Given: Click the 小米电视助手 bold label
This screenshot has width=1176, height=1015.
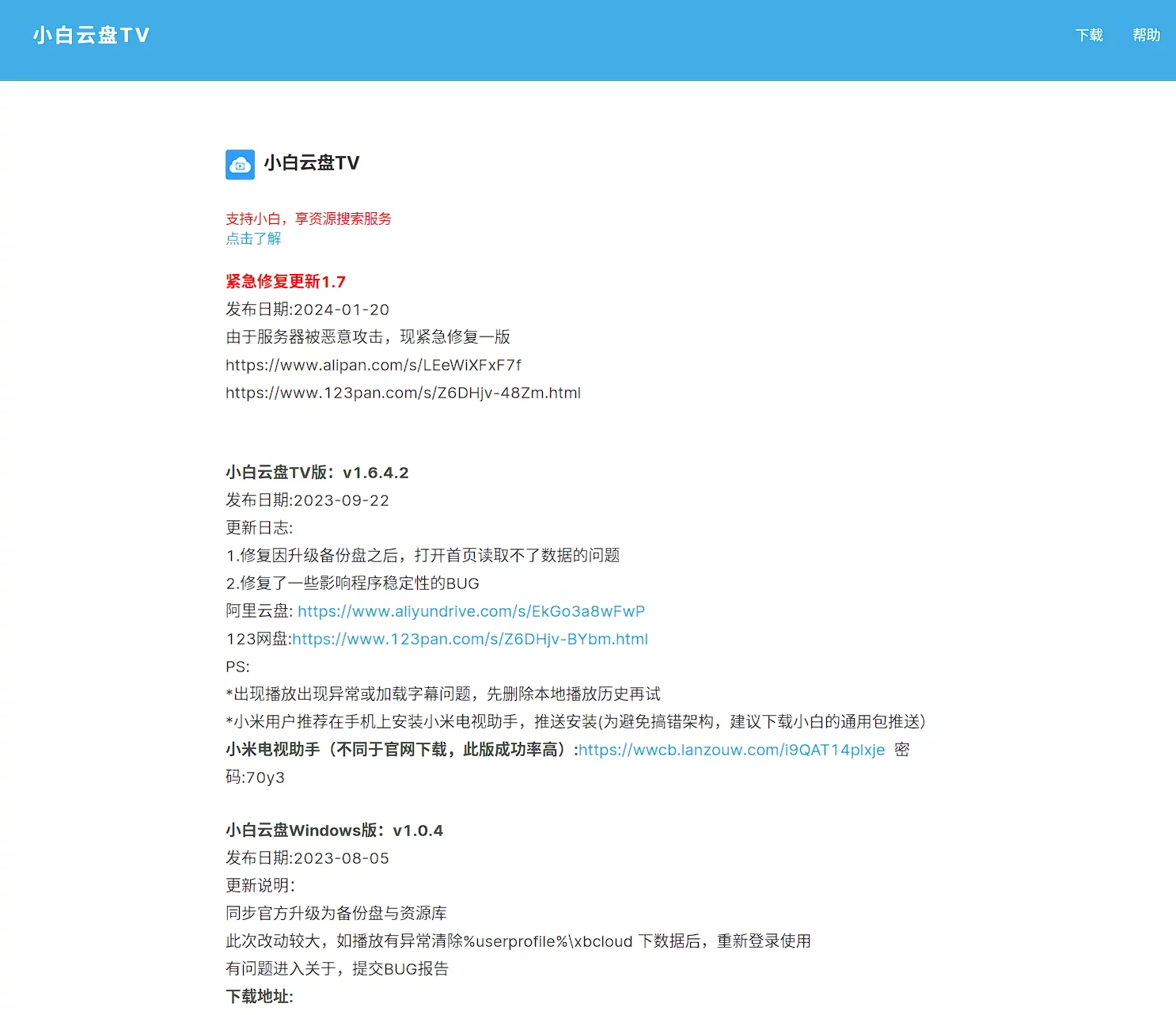Looking at the screenshot, I should click(273, 750).
